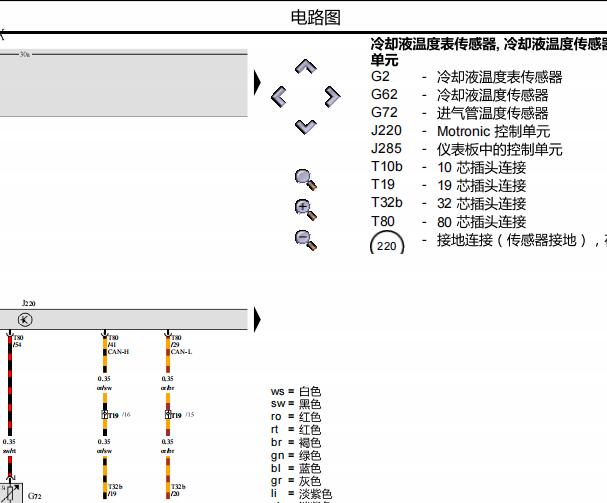Viewport: 607px width, 503px height.
Task: Click the pan up arrow
Action: [305, 67]
